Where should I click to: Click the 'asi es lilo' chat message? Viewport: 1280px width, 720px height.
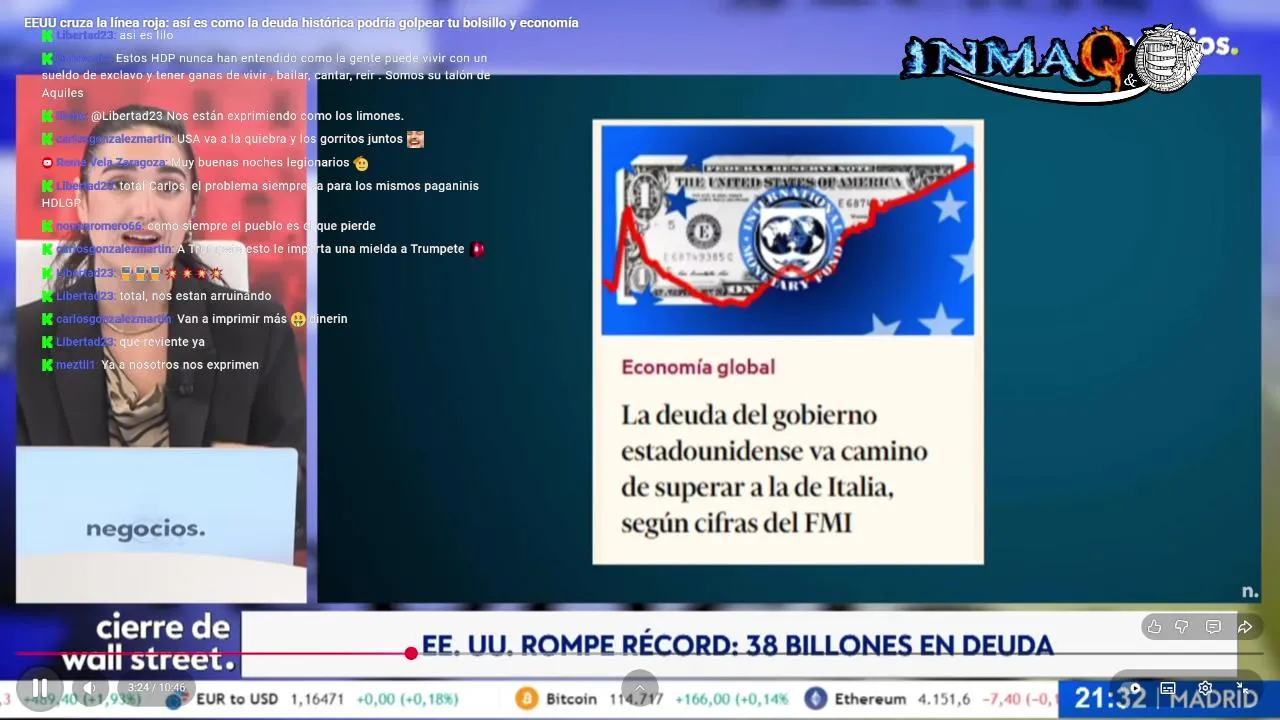[146, 35]
